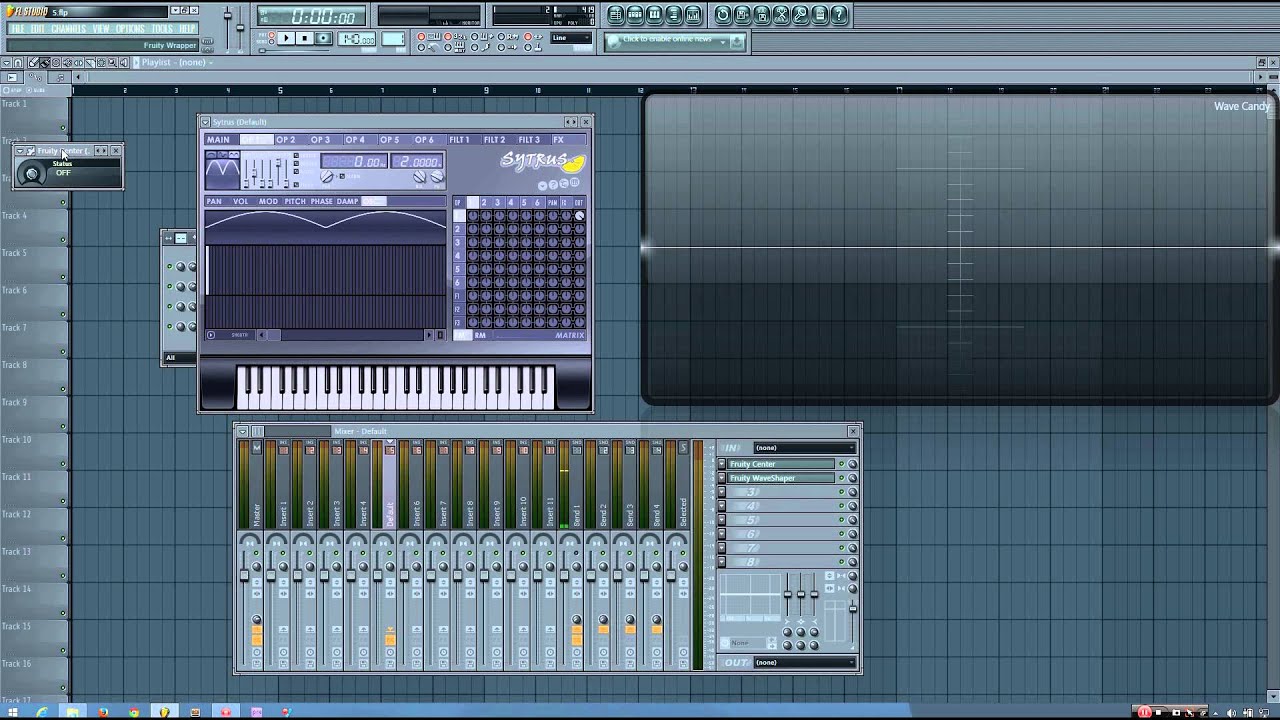Viewport: 1280px width, 720px height.
Task: Open the Line snap dropdown in the main toolbar
Action: (x=572, y=38)
